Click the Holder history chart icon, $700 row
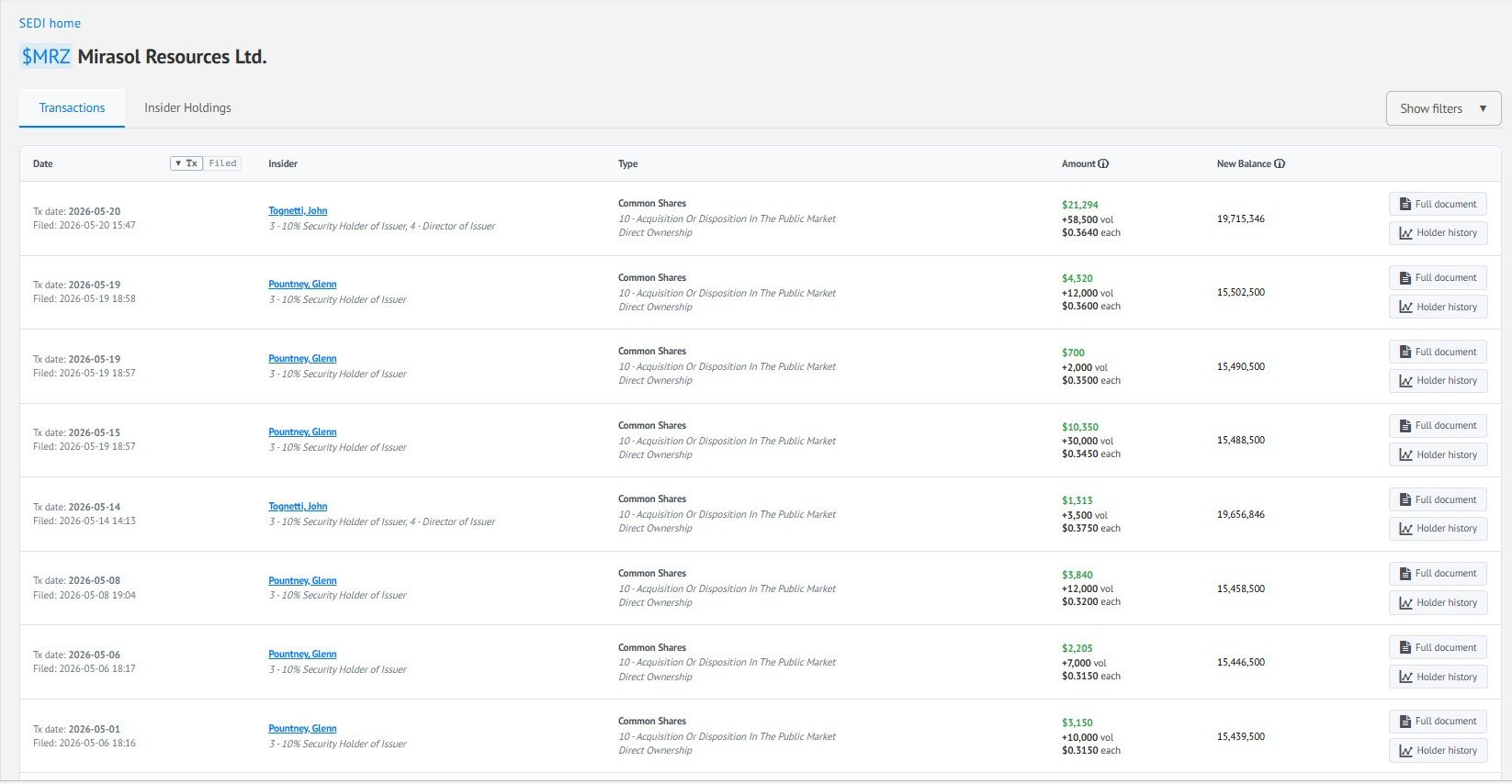Screen dimensions: 1512x784 [1405, 381]
